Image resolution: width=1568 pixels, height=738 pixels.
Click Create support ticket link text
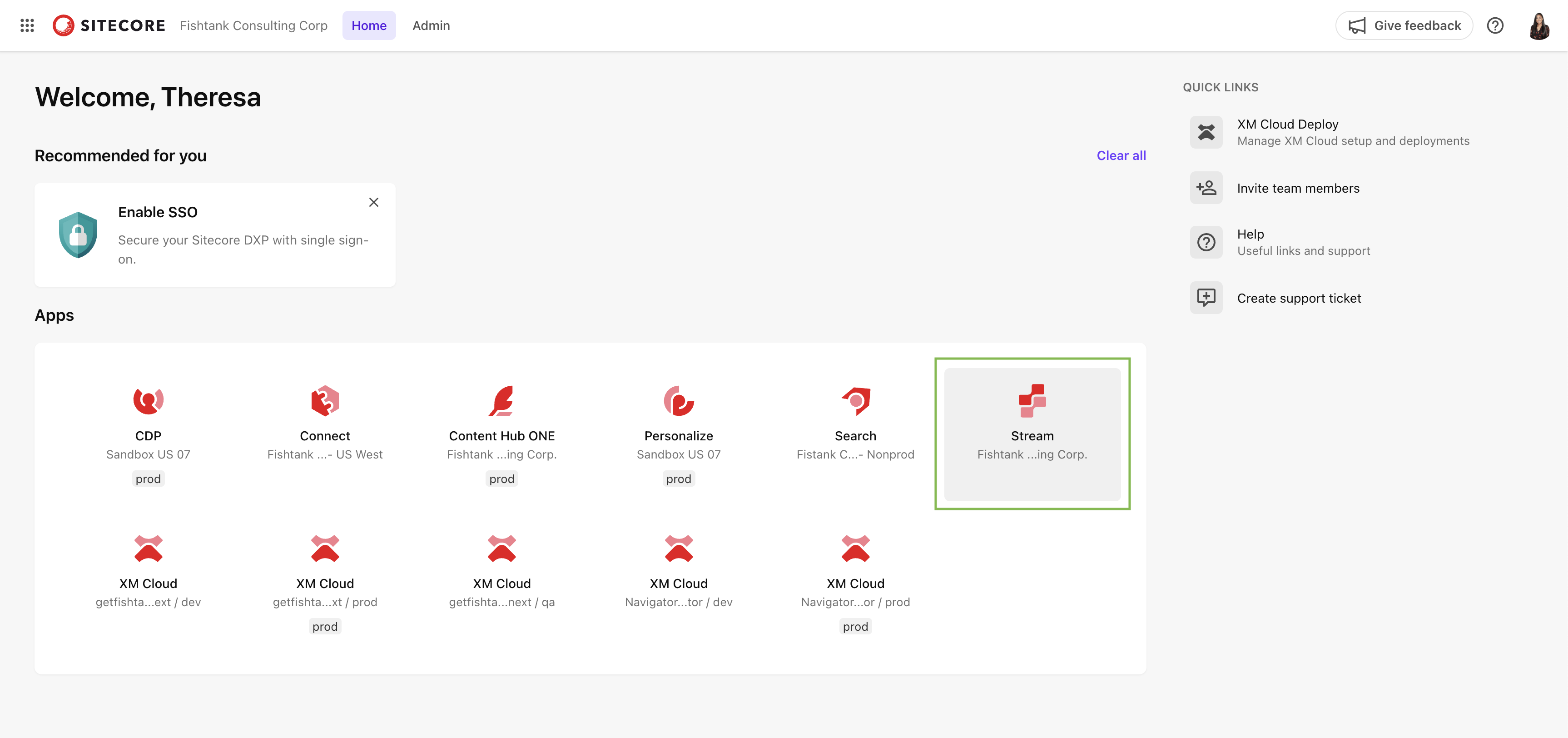click(1299, 299)
